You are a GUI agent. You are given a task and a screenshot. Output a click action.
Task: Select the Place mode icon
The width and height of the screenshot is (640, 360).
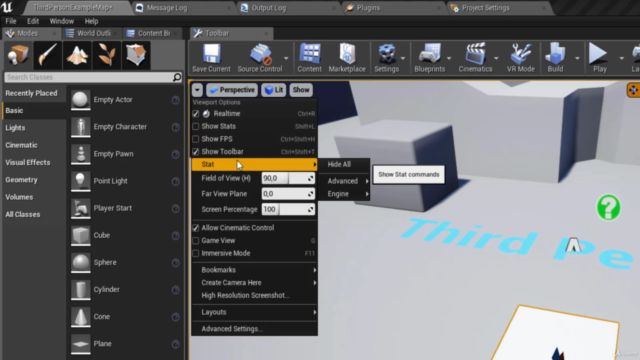click(18, 55)
